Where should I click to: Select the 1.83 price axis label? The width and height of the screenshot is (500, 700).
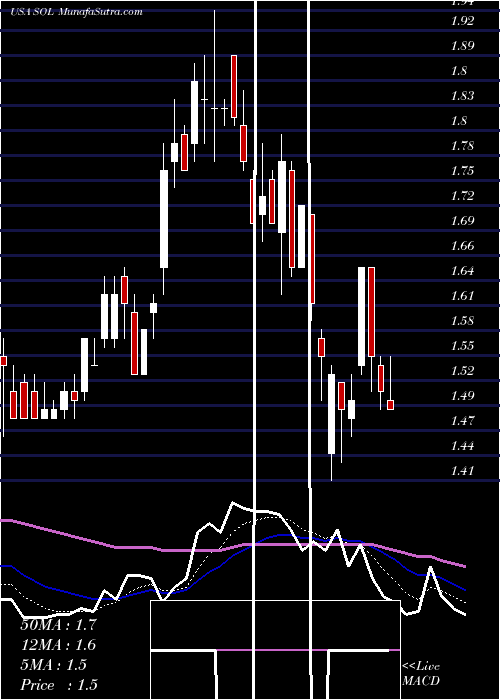pos(465,96)
